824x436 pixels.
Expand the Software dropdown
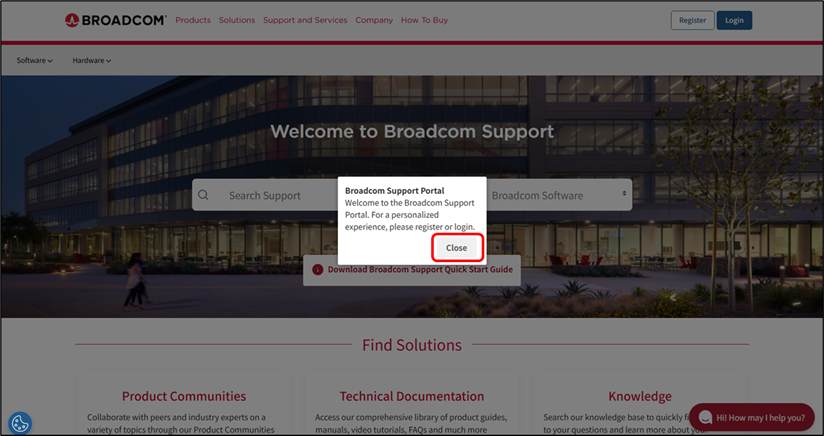click(35, 60)
